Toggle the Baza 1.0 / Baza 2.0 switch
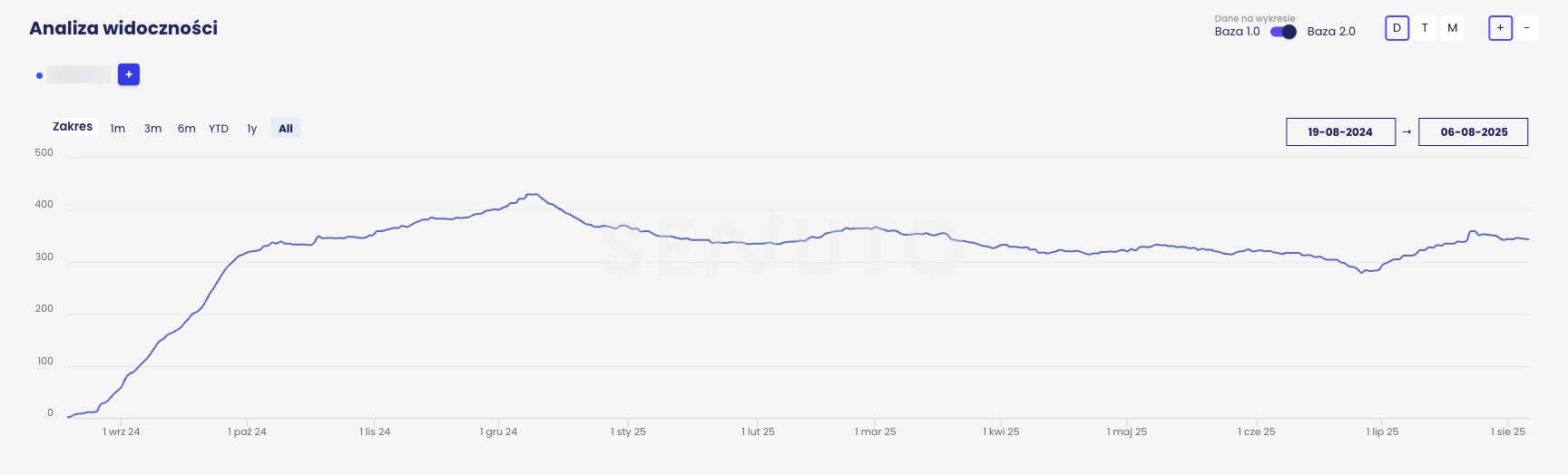This screenshot has height=475, width=1568. pyautogui.click(x=1283, y=32)
